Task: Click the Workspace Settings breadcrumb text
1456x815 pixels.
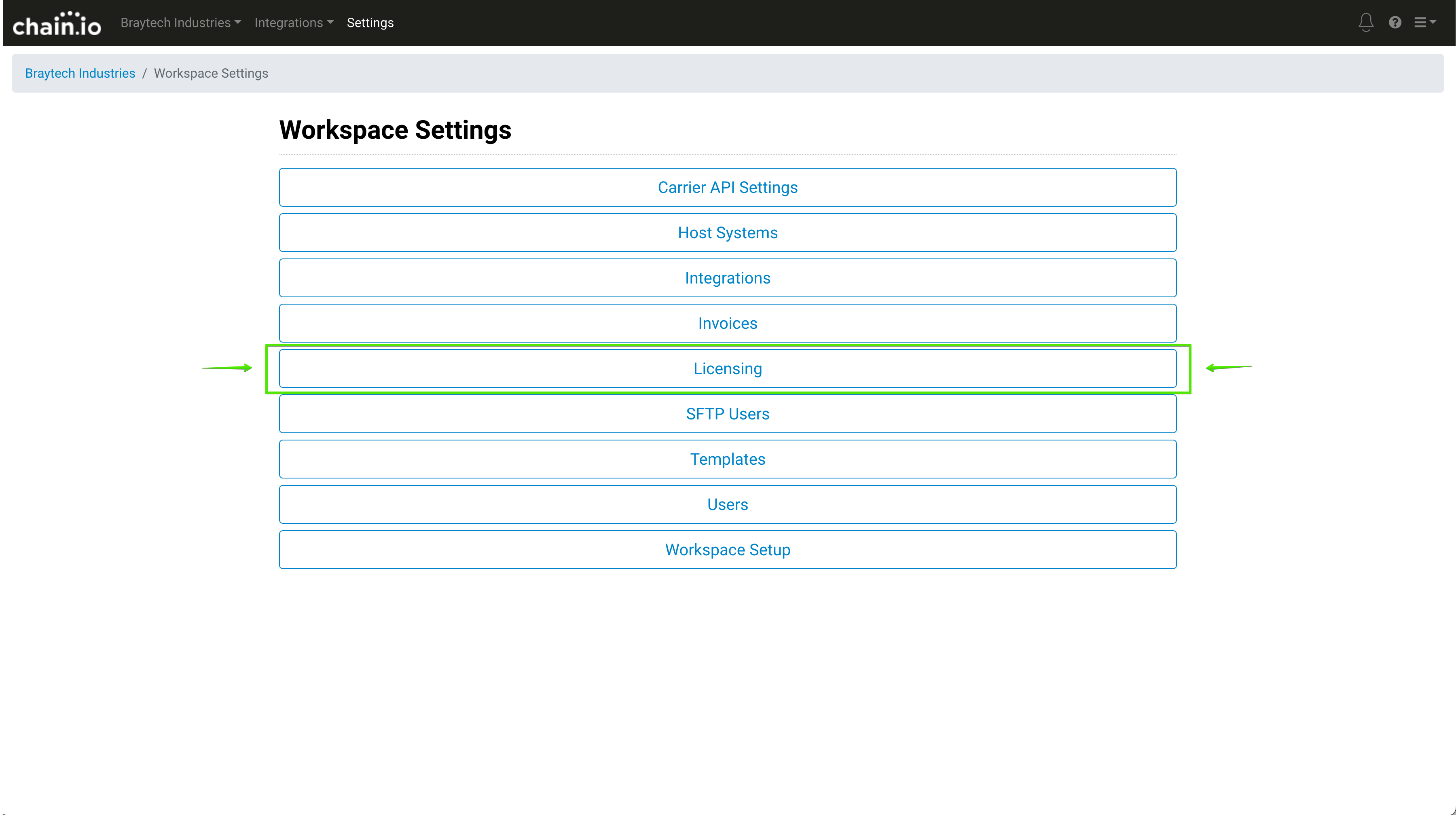Action: [211, 74]
